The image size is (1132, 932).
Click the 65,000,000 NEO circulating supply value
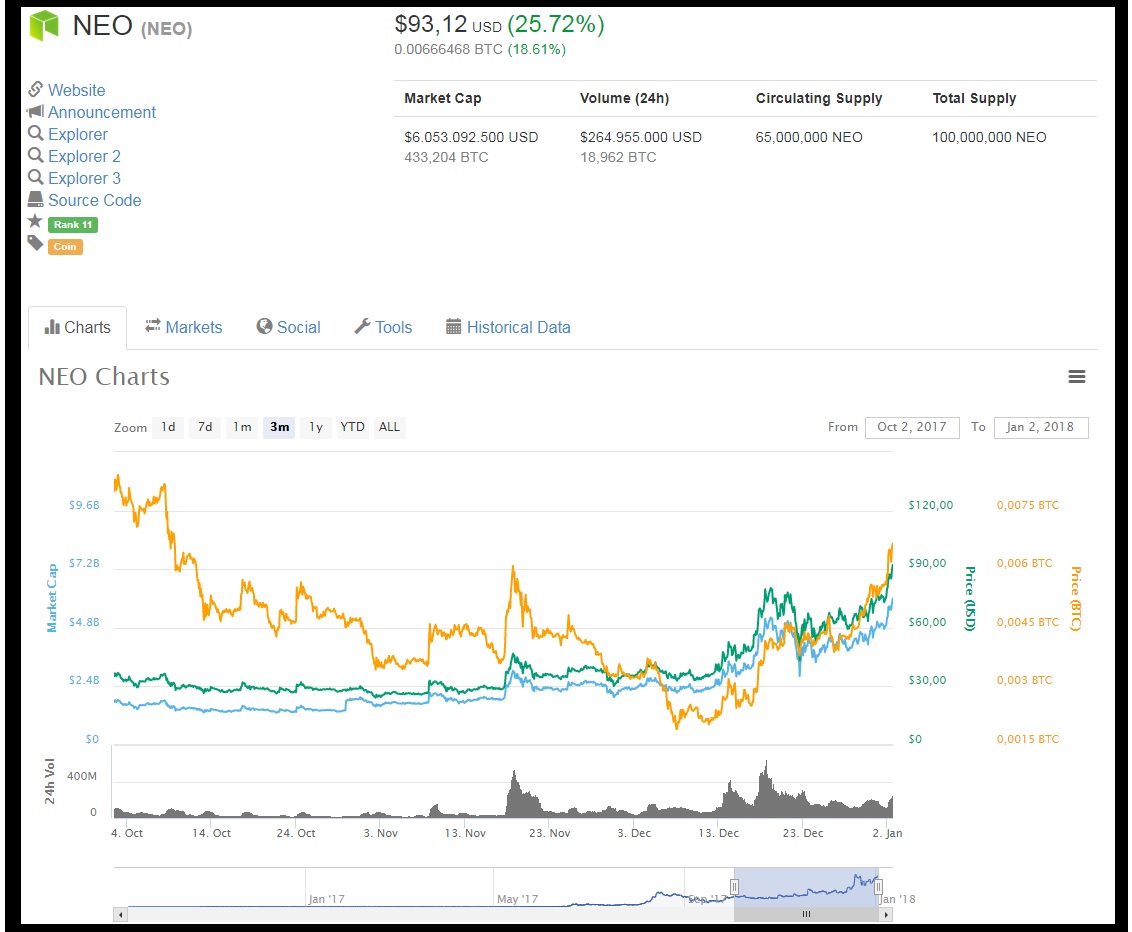point(809,137)
